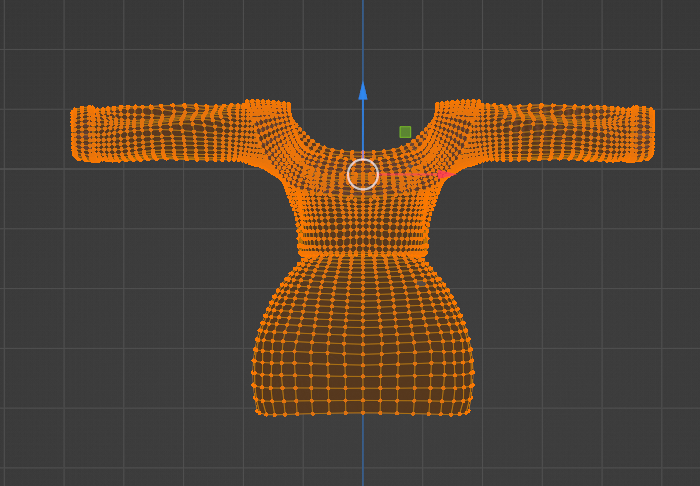The width and height of the screenshot is (700, 486).
Task: Select the left sleeve cuff end
Action: tap(83, 134)
